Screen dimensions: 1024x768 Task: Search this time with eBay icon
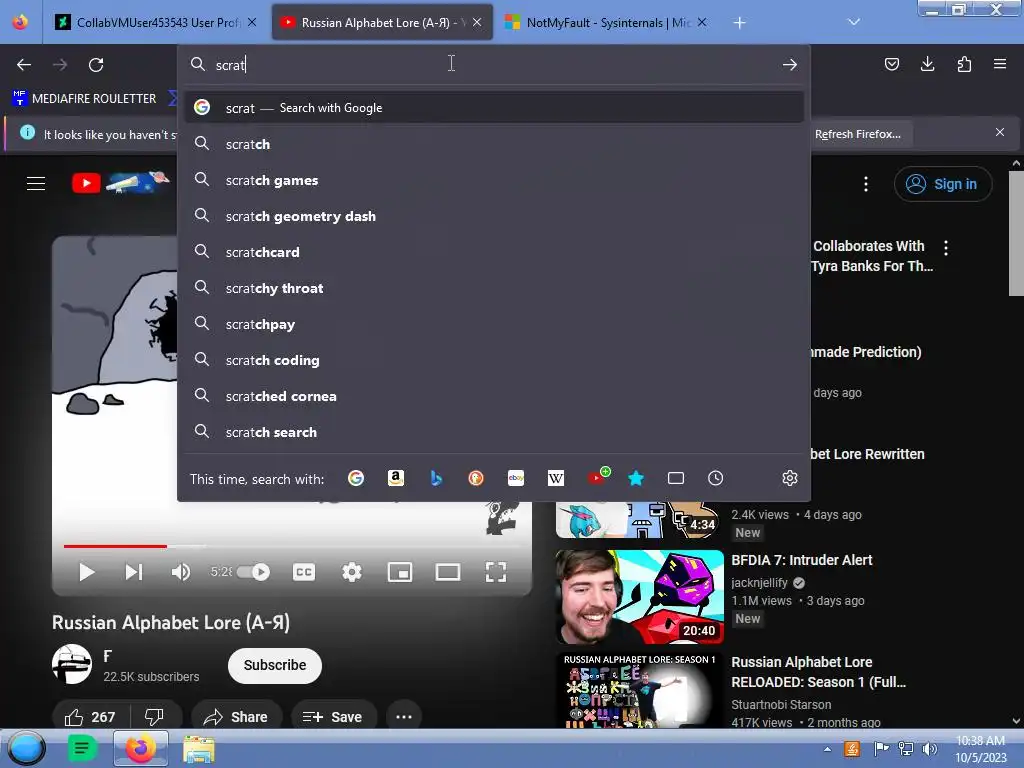coord(516,478)
